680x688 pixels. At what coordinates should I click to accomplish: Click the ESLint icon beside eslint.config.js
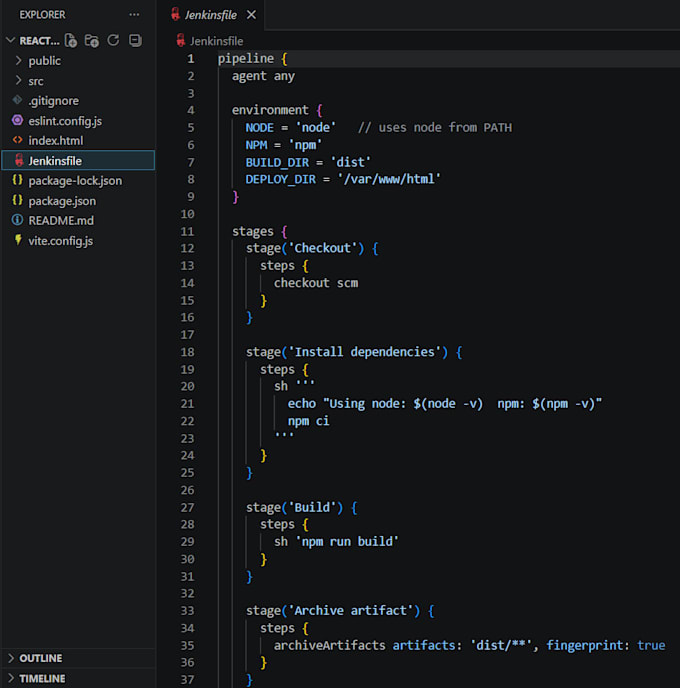pyautogui.click(x=18, y=120)
